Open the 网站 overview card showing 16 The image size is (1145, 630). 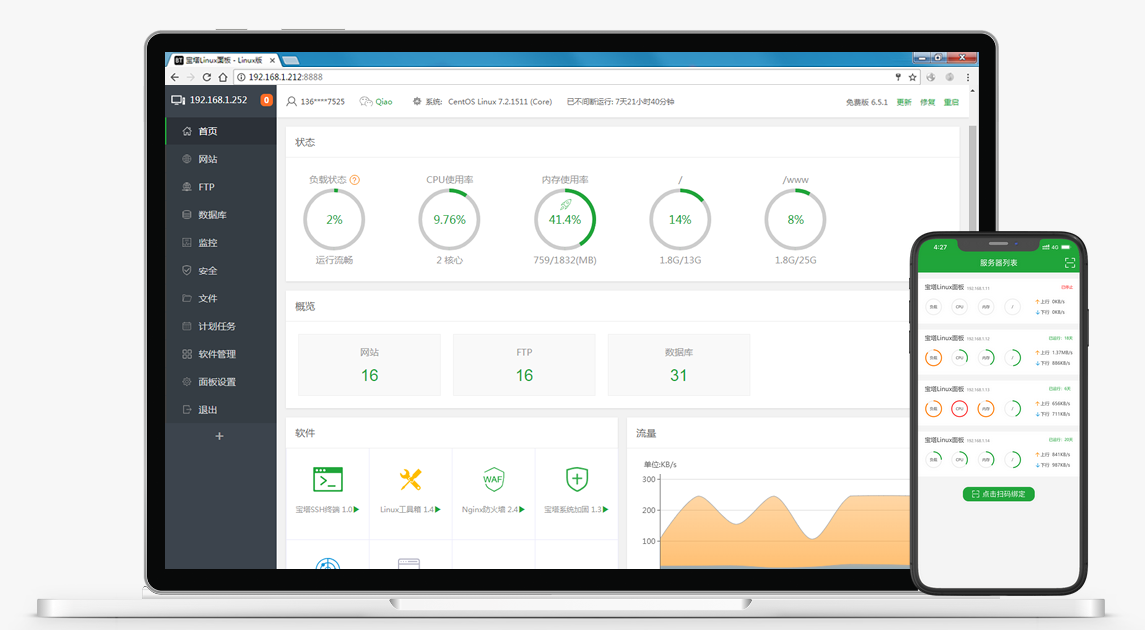tap(369, 365)
